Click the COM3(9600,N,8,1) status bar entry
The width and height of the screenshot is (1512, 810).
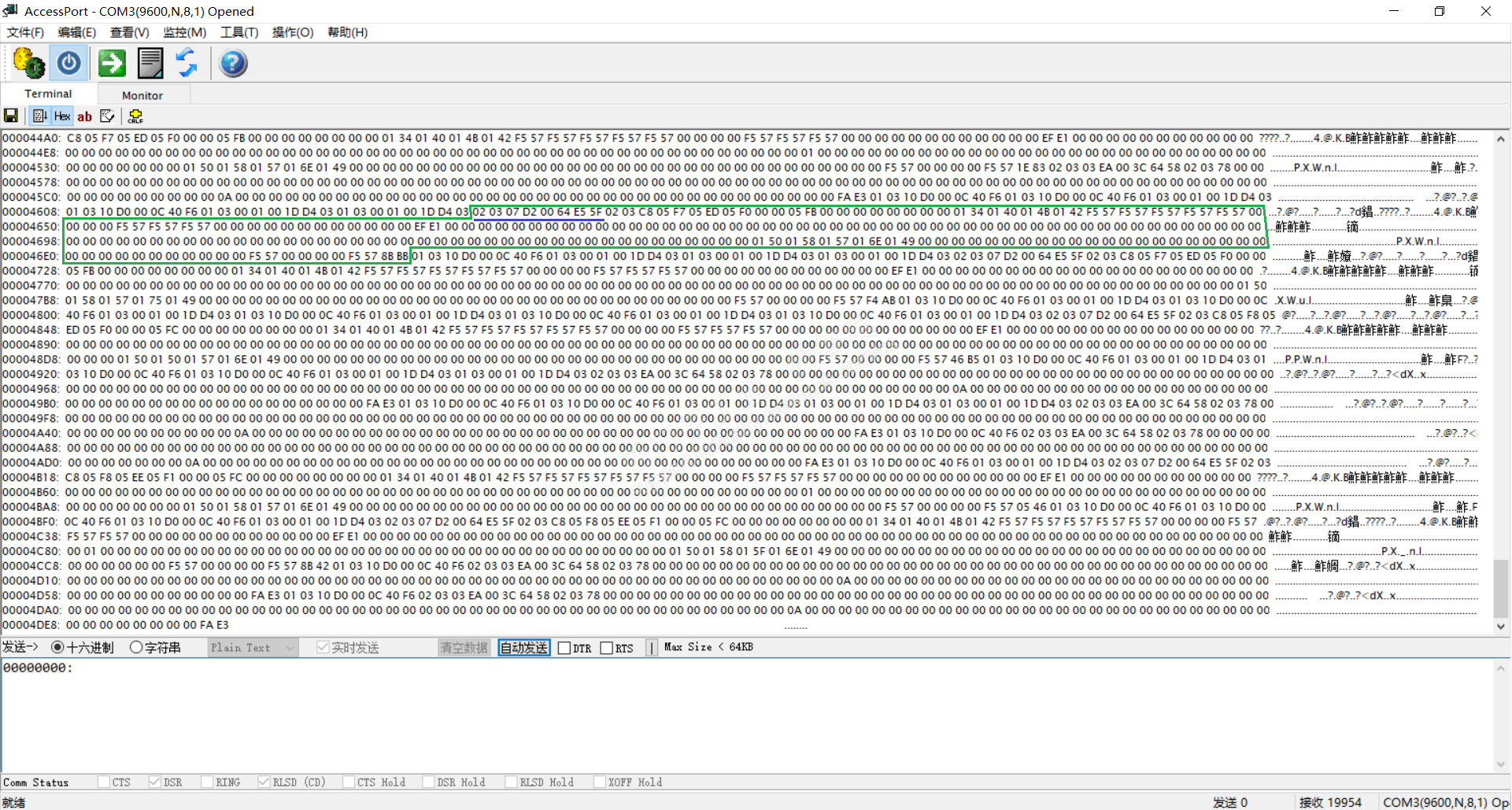pyautogui.click(x=1445, y=802)
